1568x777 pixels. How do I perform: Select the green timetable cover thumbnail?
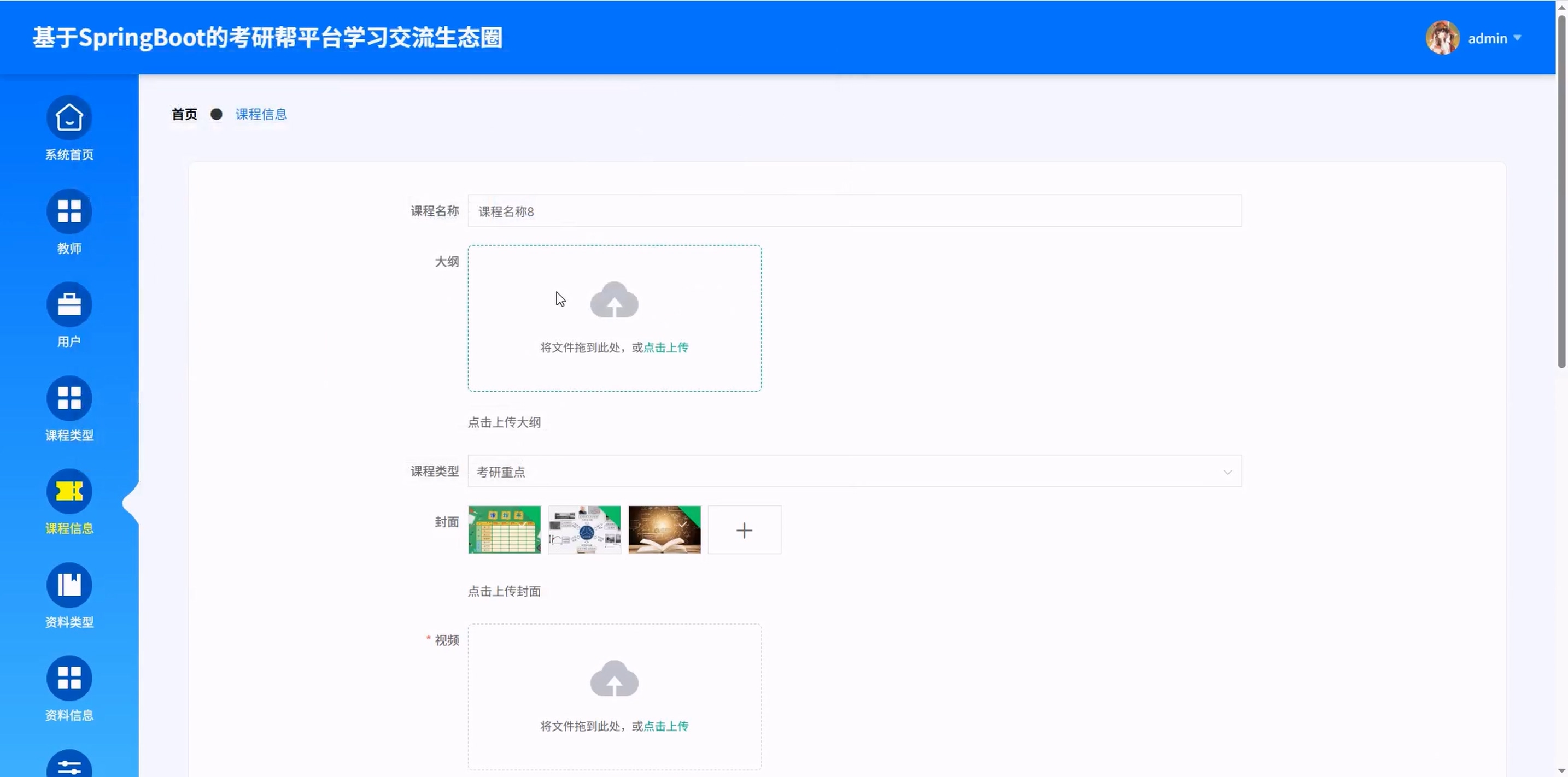[504, 530]
